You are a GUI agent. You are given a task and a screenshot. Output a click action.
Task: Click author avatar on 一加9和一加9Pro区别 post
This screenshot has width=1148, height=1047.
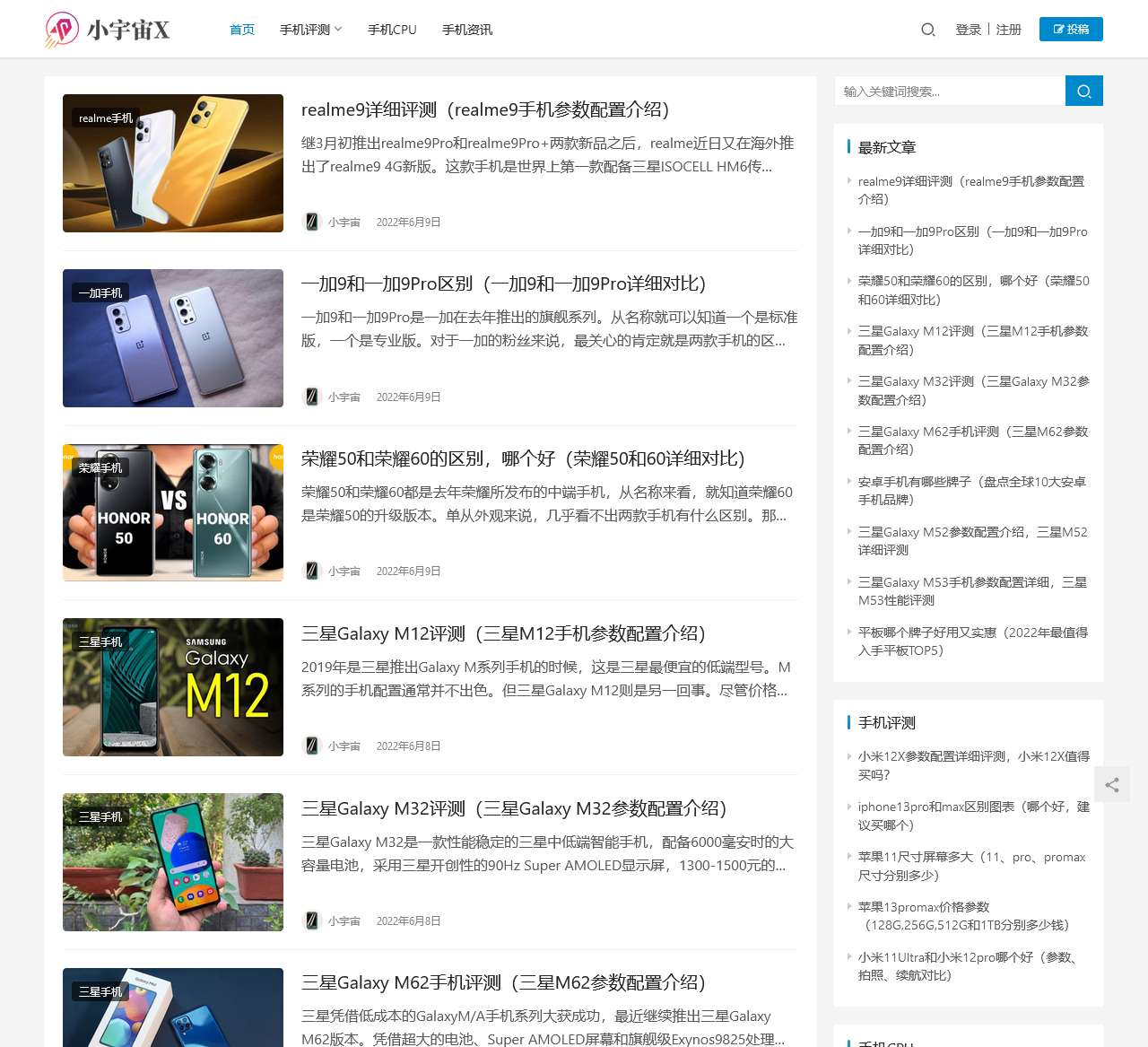[x=312, y=397]
